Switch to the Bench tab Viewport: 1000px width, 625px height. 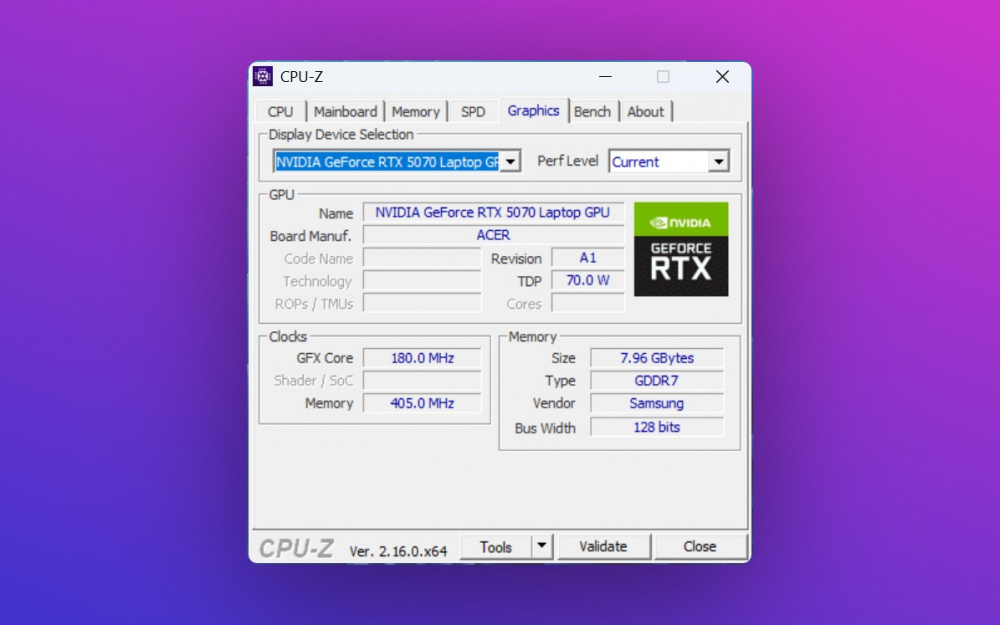[592, 112]
